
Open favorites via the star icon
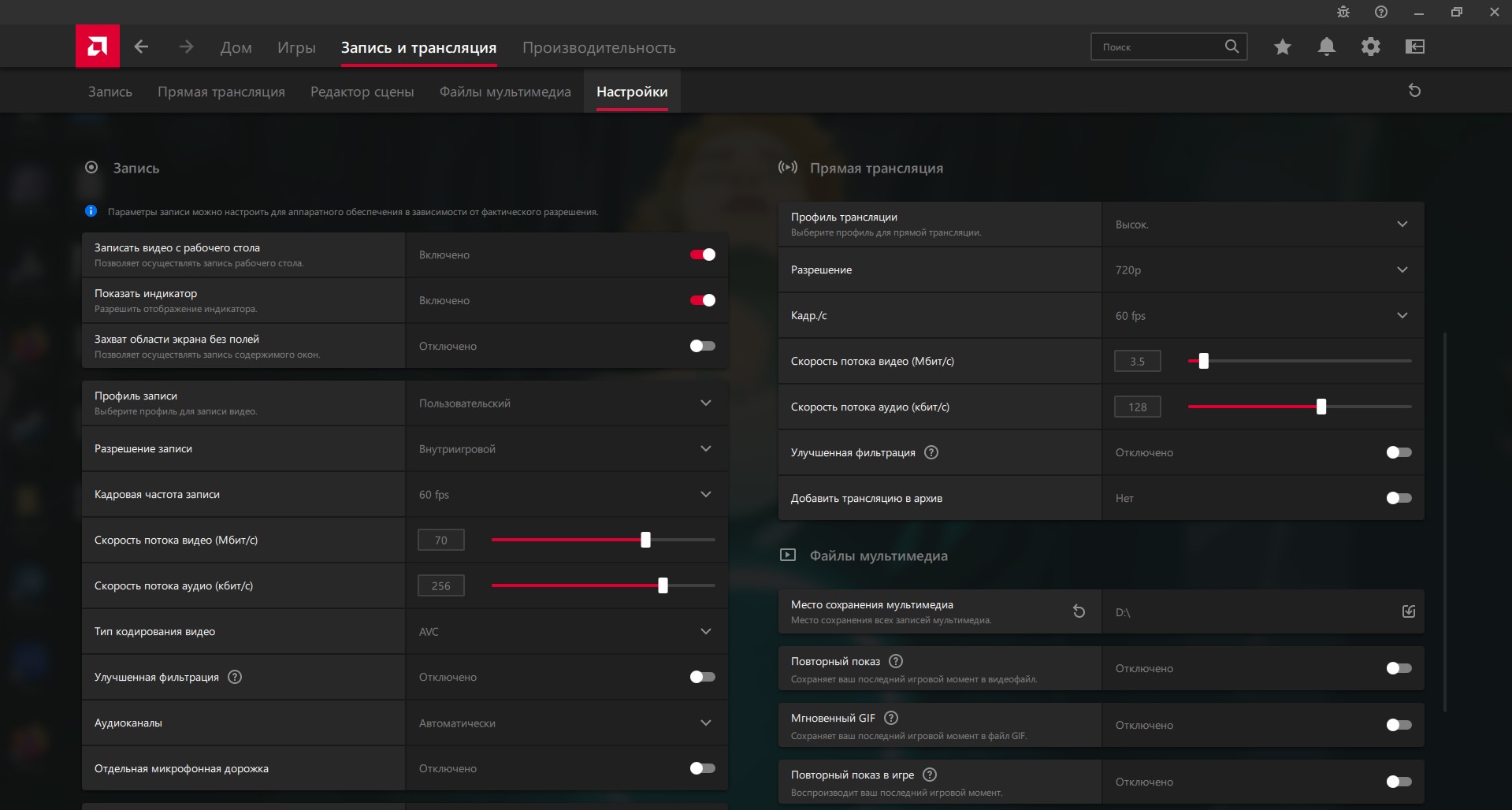pos(1283,47)
